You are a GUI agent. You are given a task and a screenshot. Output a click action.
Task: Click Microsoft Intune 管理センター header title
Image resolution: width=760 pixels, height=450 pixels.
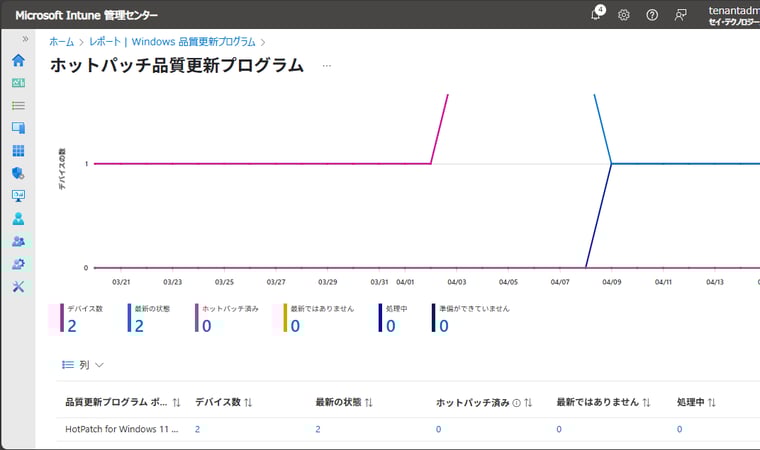point(86,15)
